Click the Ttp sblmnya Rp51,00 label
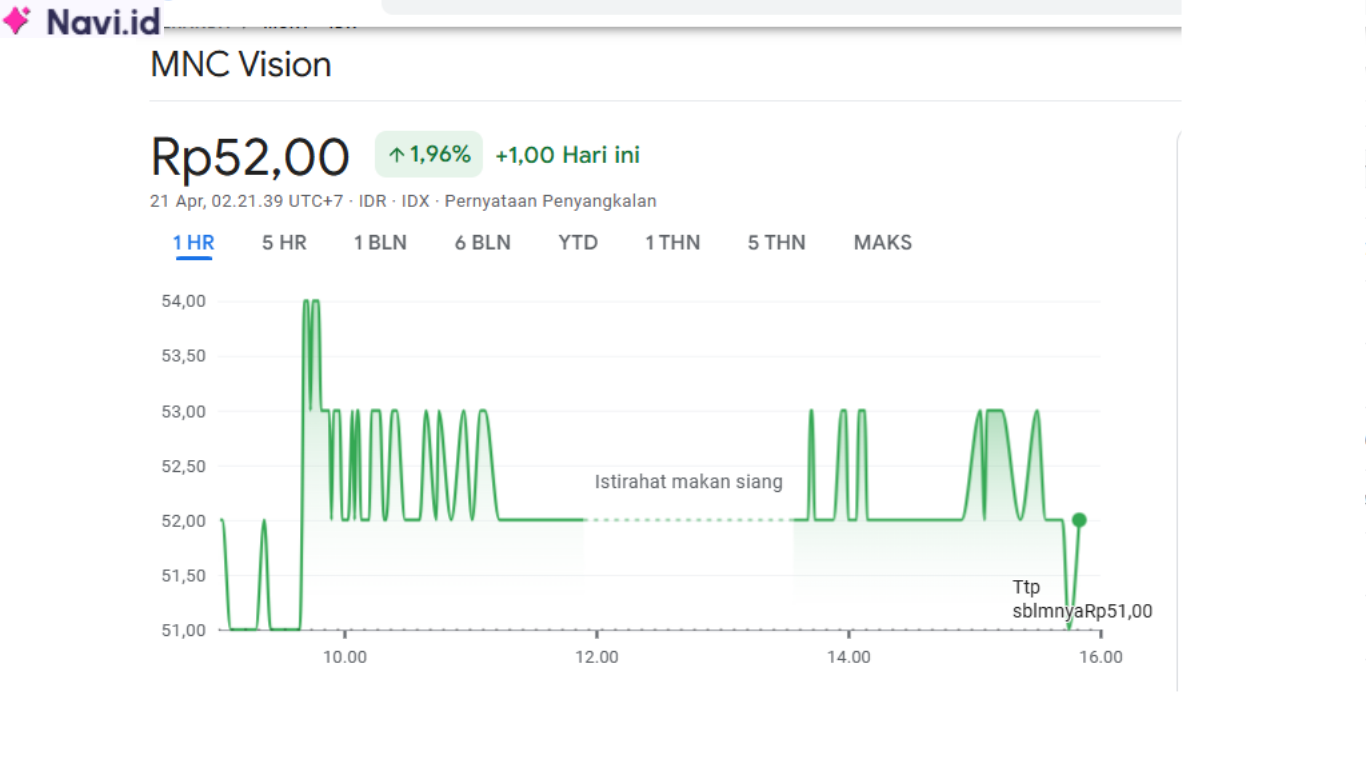The width and height of the screenshot is (1366, 768). 1082,599
